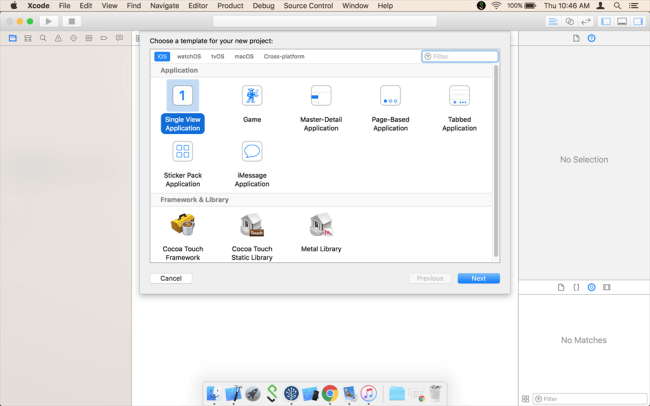The height and width of the screenshot is (406, 650).
Task: Cancel the new project dialog
Action: pyautogui.click(x=171, y=278)
